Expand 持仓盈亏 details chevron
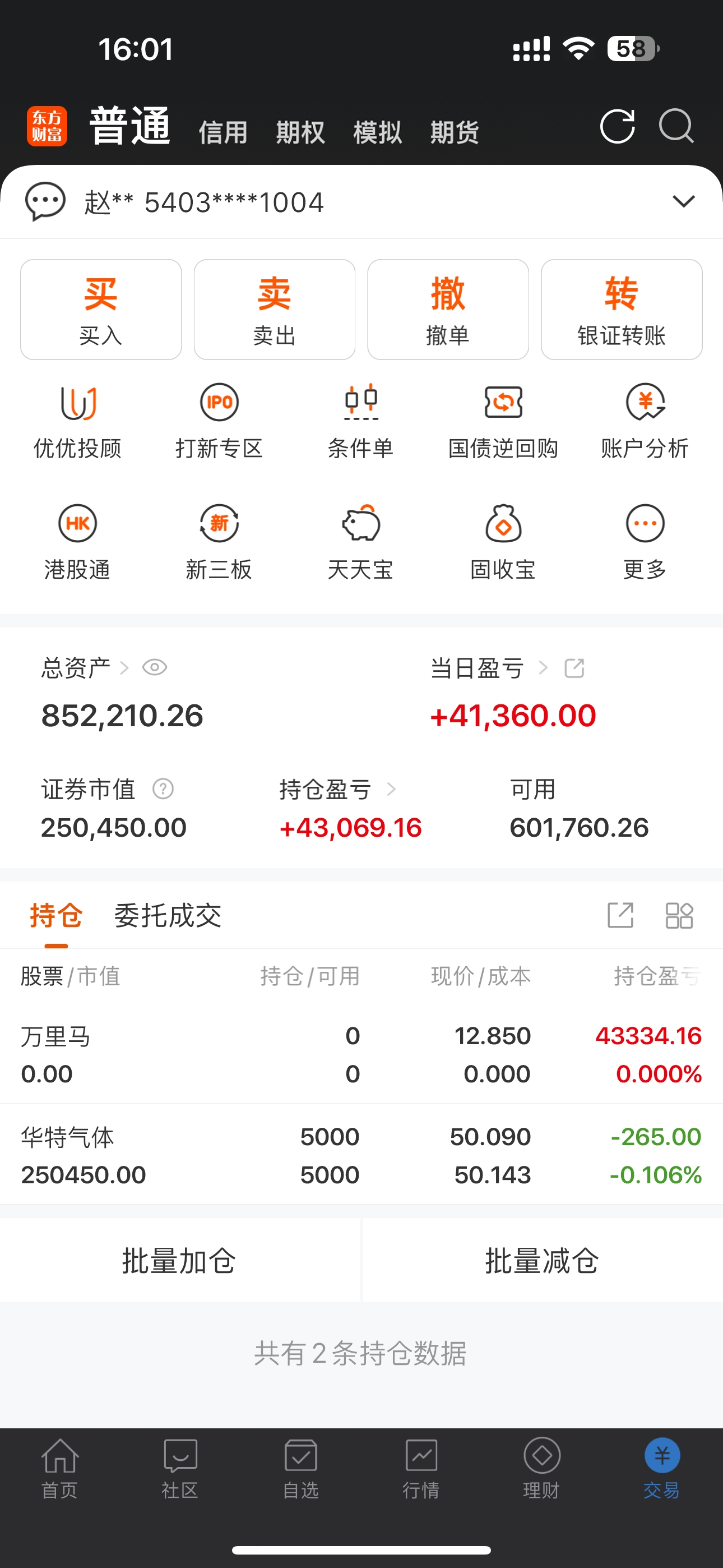723x1568 pixels. pos(391,790)
